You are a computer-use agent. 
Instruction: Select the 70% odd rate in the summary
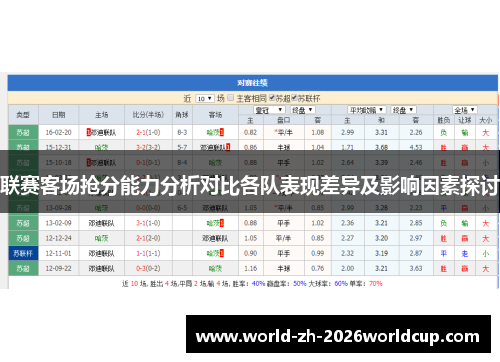click(x=376, y=284)
